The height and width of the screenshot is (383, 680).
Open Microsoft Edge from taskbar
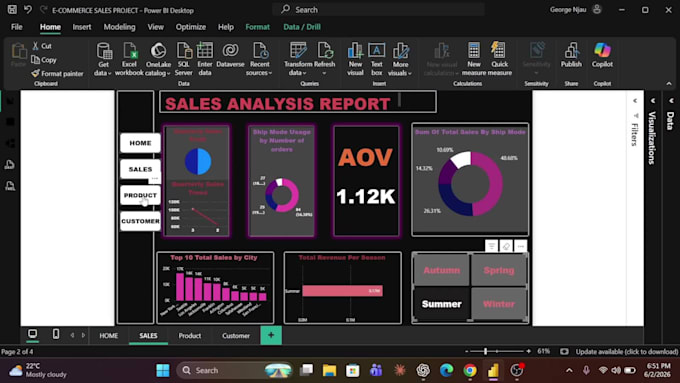(446, 370)
